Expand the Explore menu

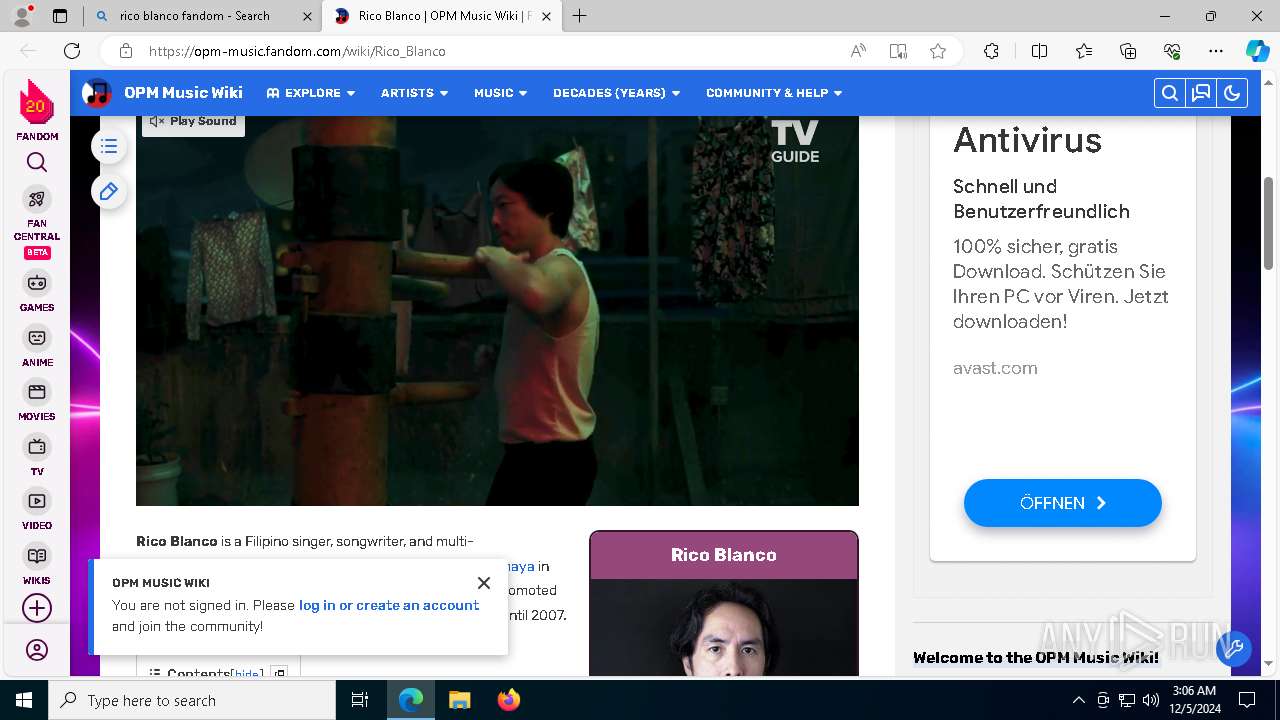click(x=311, y=93)
